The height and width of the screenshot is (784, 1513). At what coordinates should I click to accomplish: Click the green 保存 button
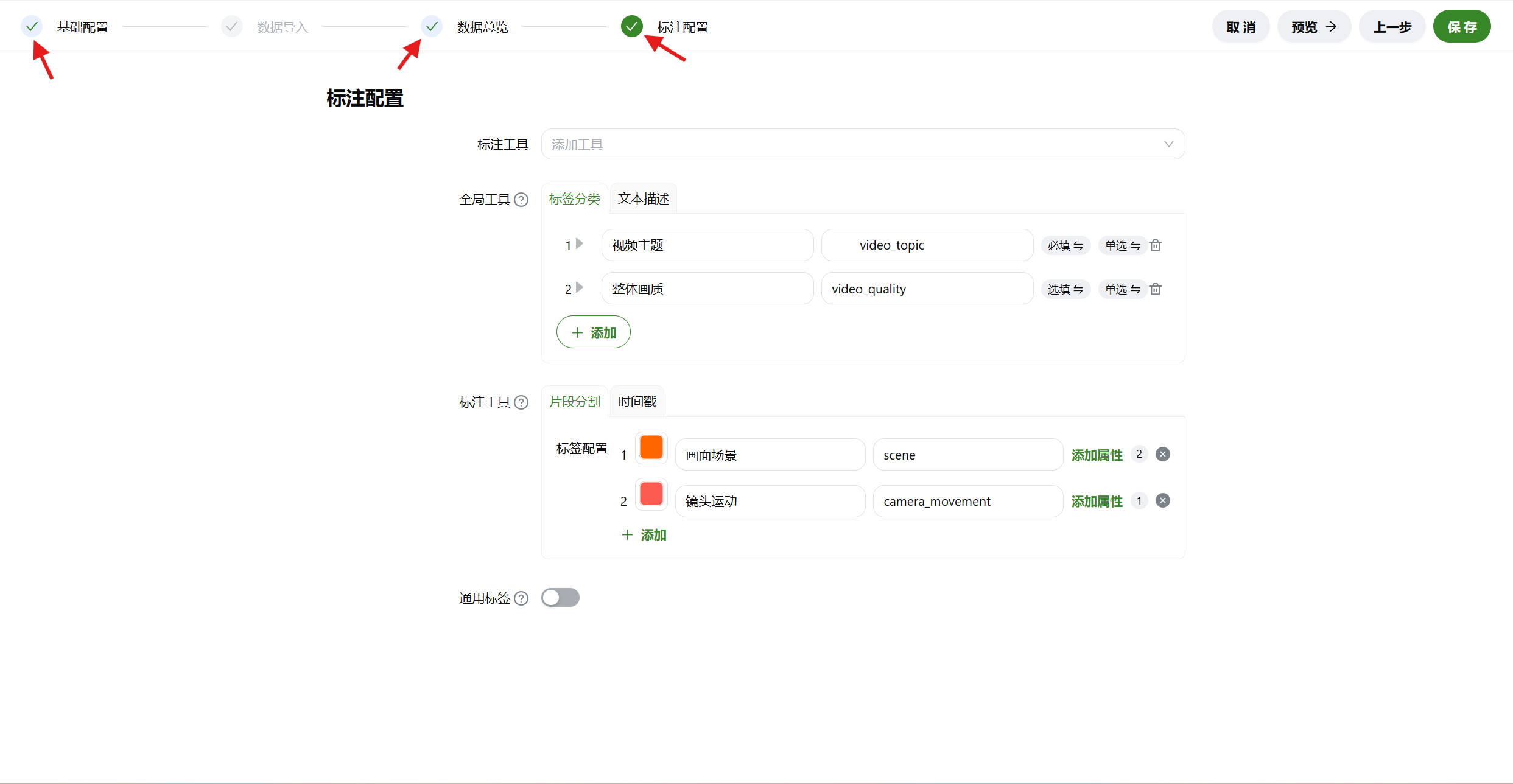coord(1462,27)
